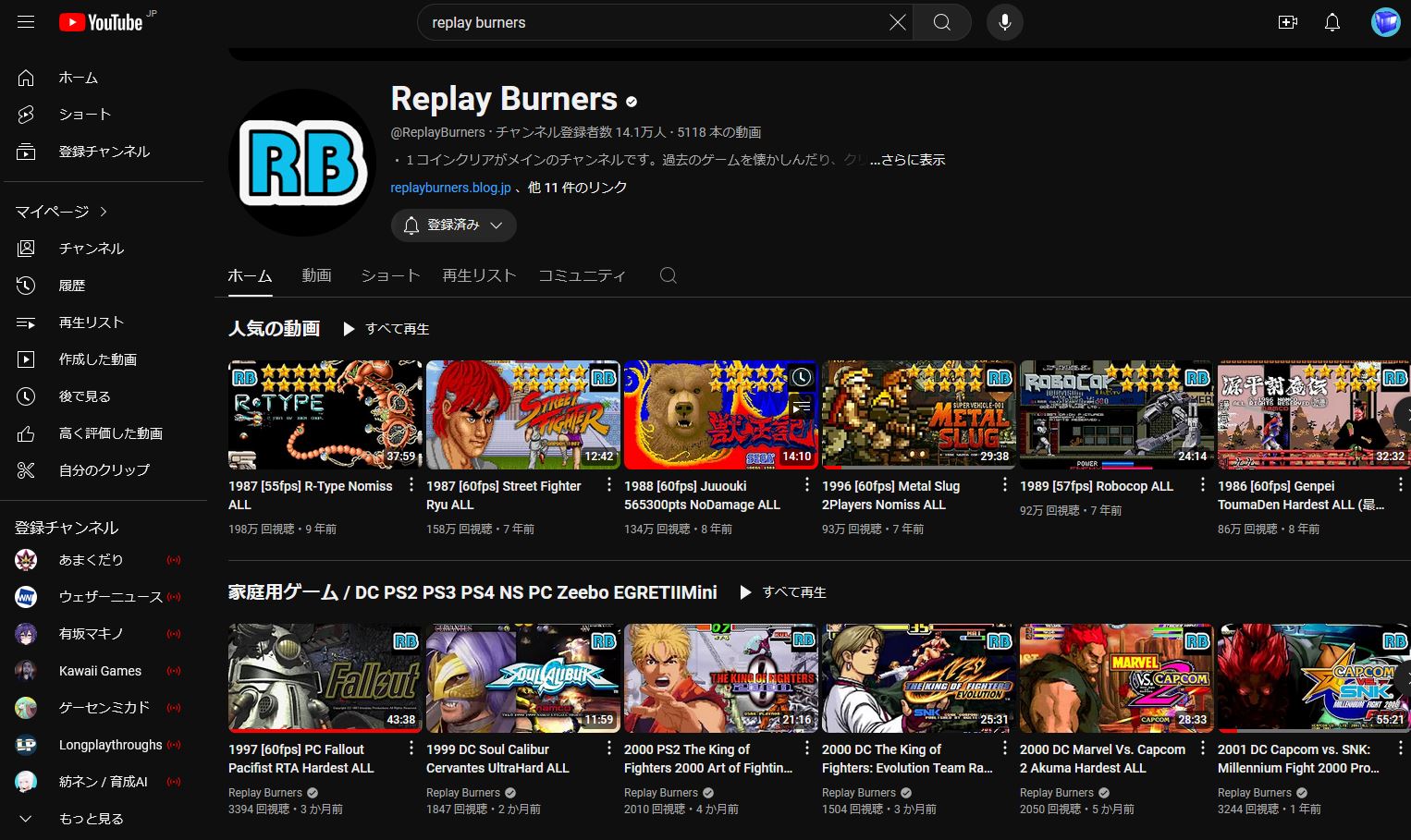Screen dimensions: 1411x840
Task: Switch to the 動画 channel tab
Action: coord(316,275)
